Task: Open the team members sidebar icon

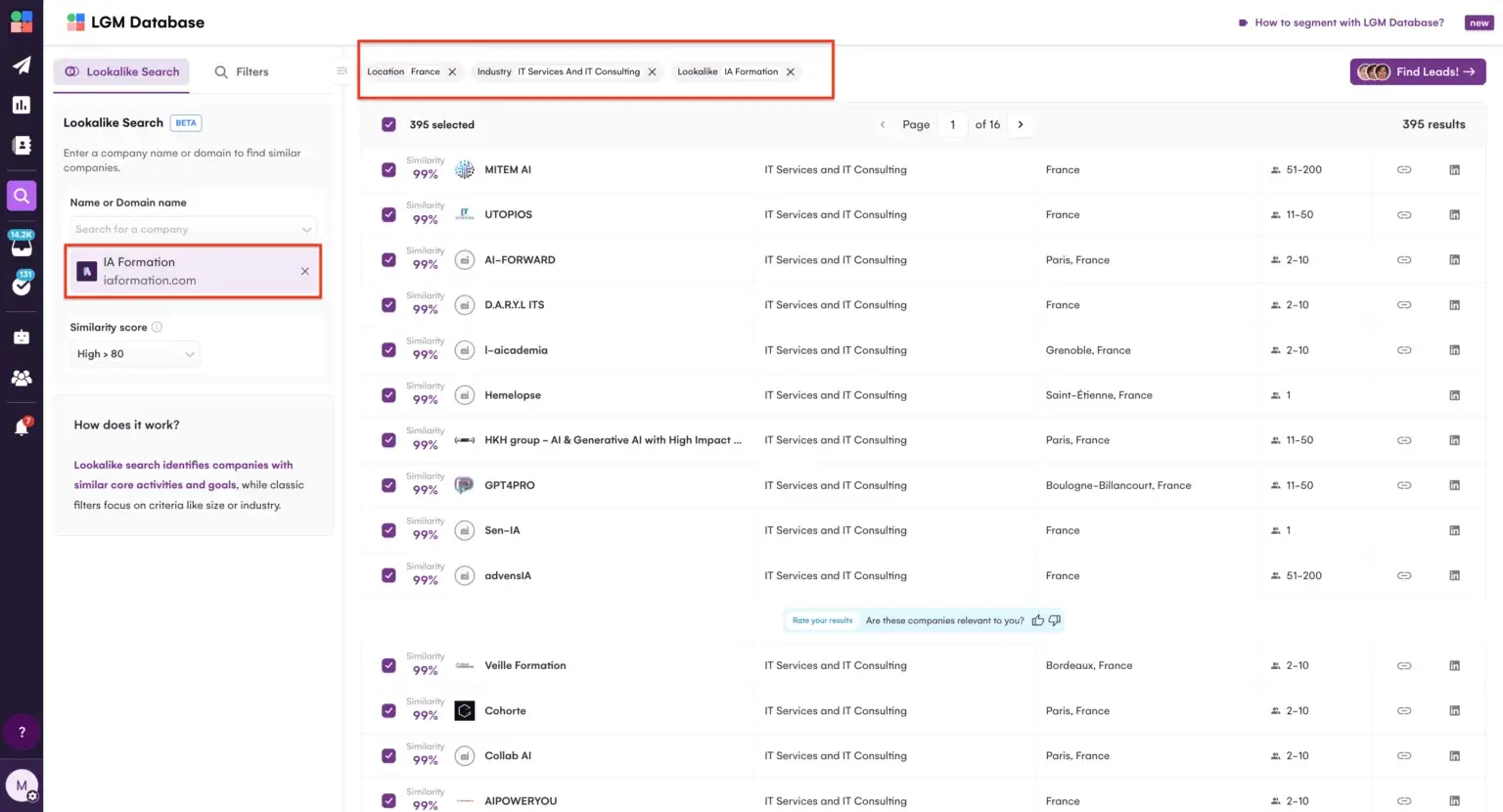Action: tap(22, 378)
